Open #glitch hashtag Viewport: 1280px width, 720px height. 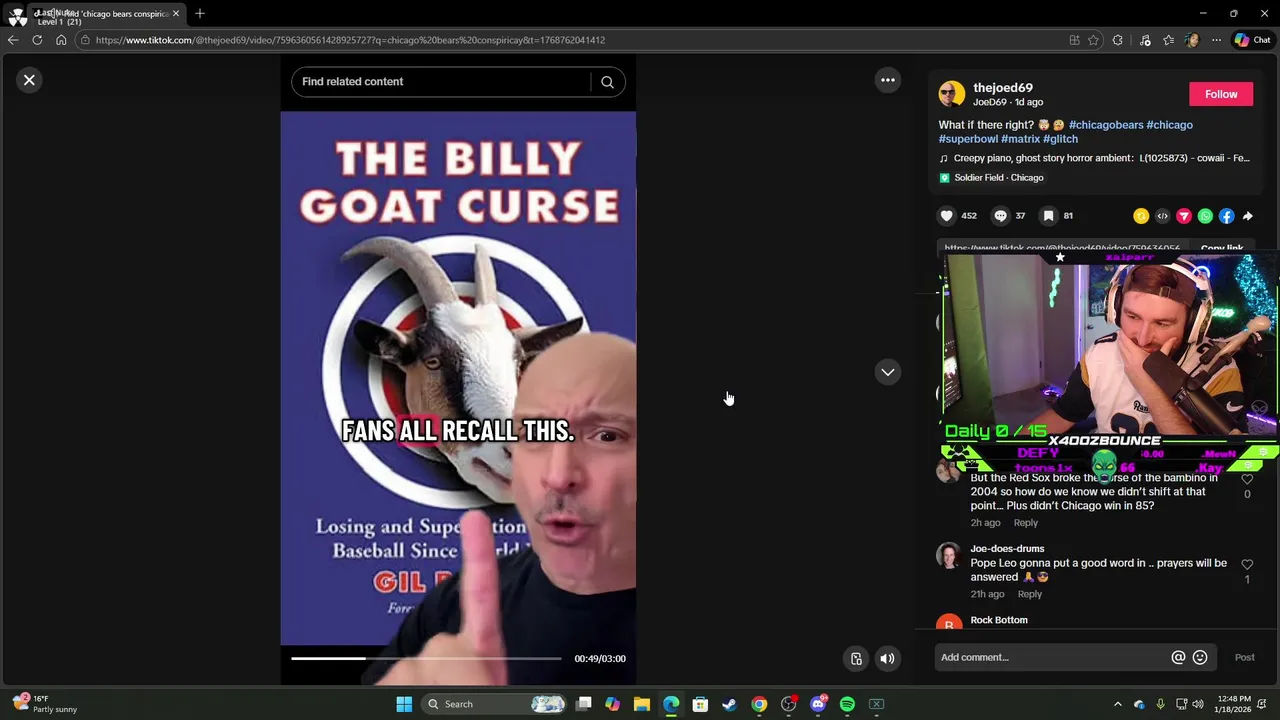pos(1060,139)
